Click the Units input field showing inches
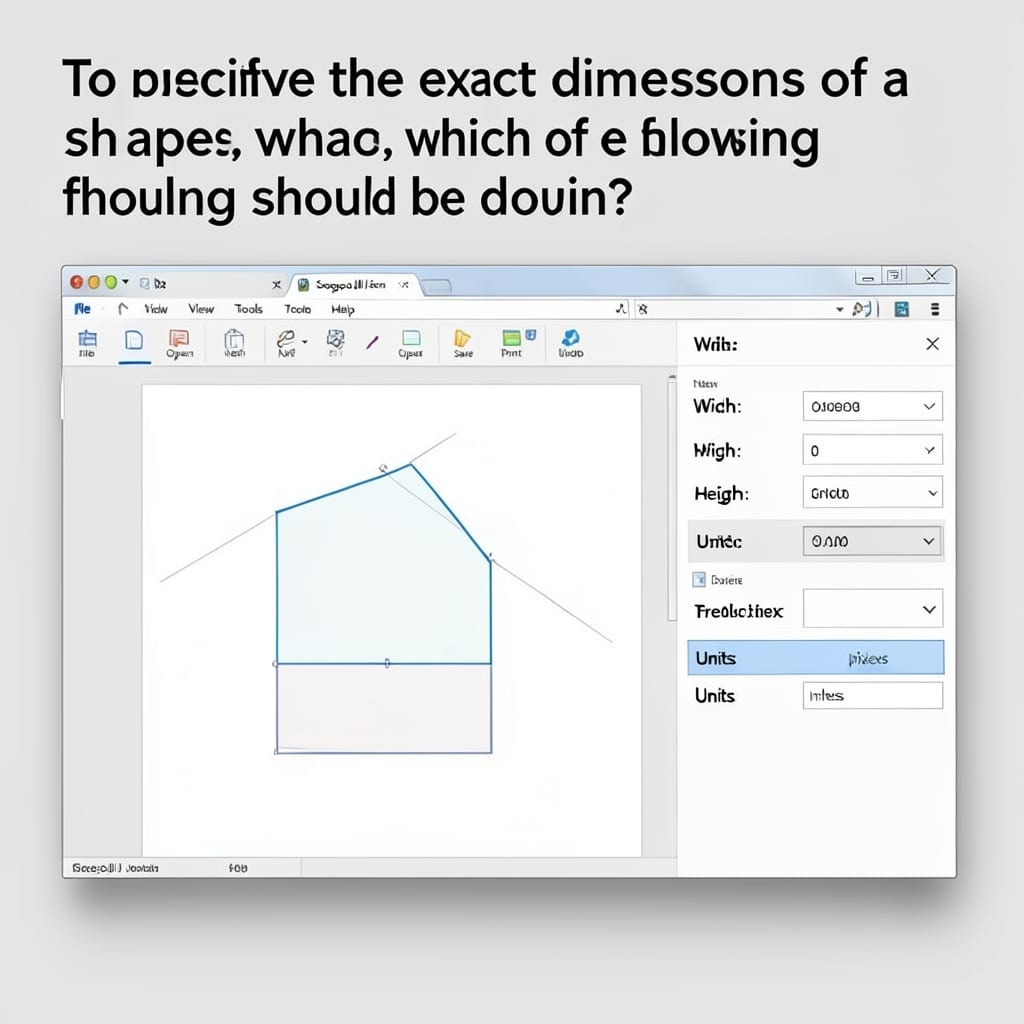This screenshot has width=1024, height=1024. click(x=872, y=696)
